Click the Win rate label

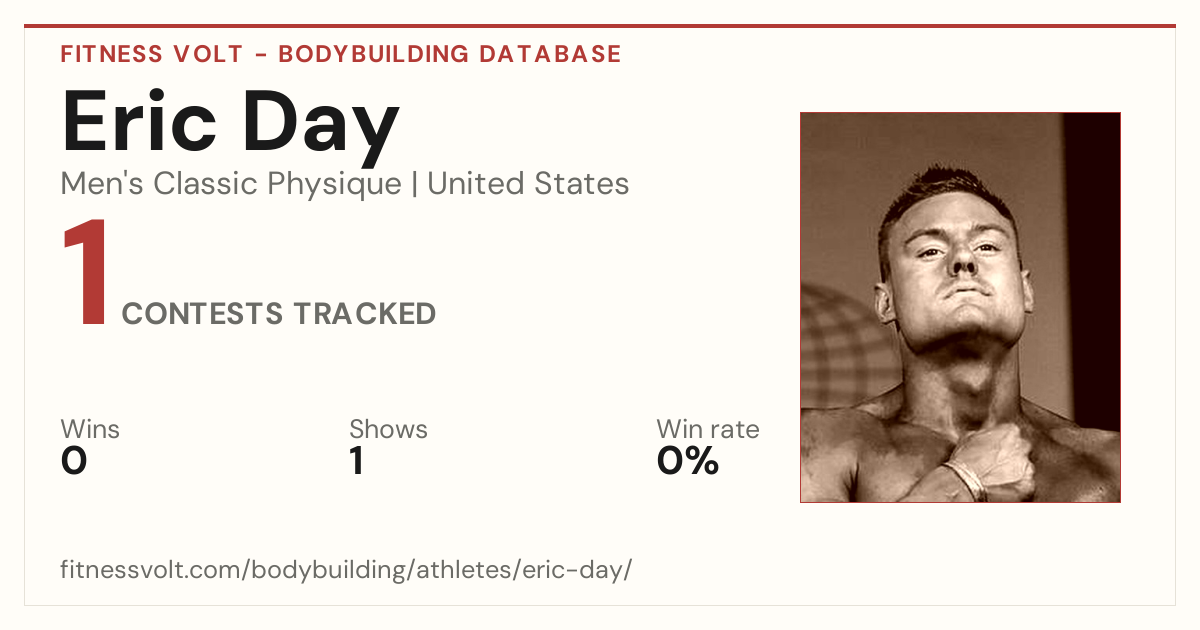[708, 430]
